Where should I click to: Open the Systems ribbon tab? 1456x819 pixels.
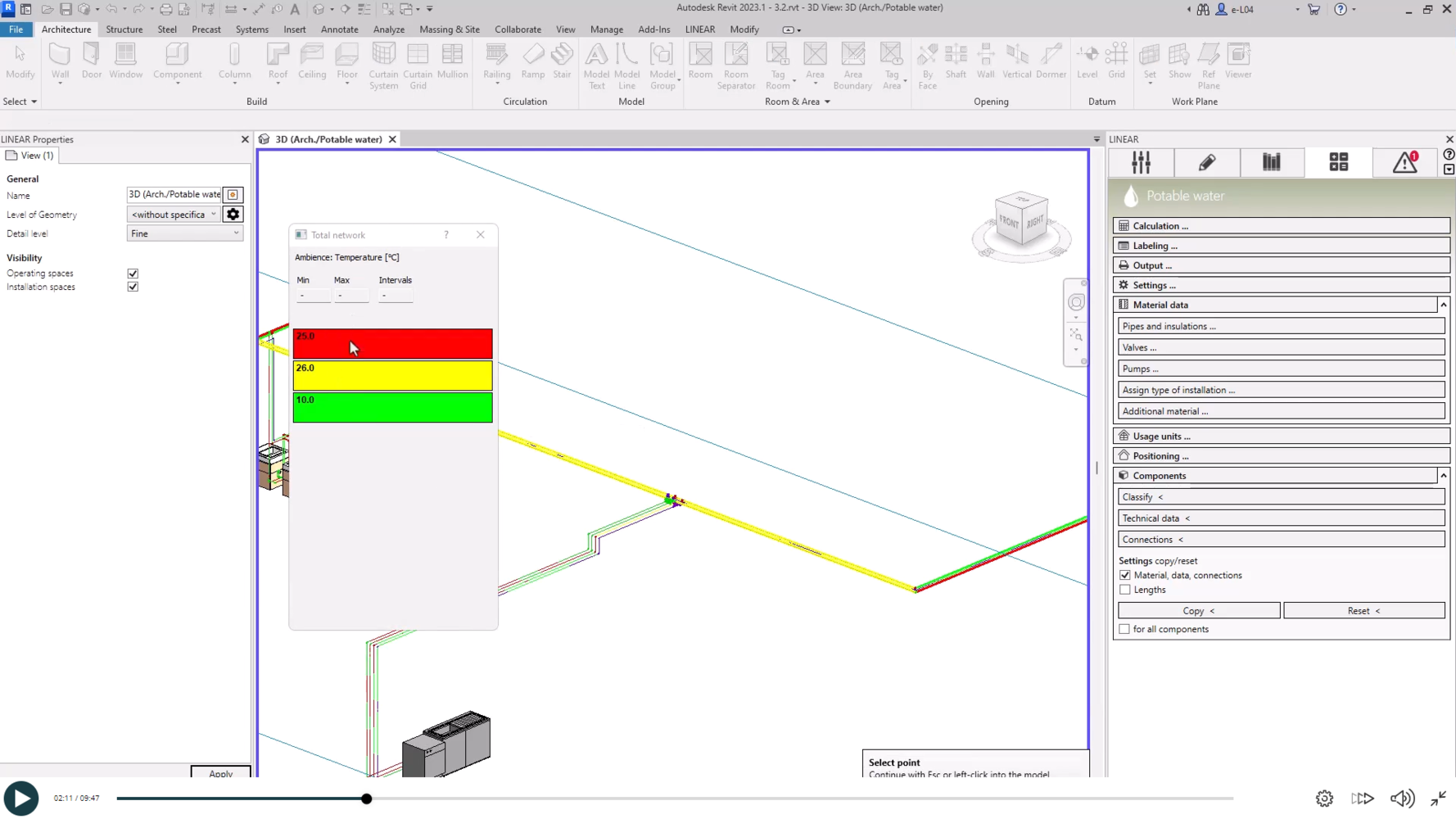point(251,29)
